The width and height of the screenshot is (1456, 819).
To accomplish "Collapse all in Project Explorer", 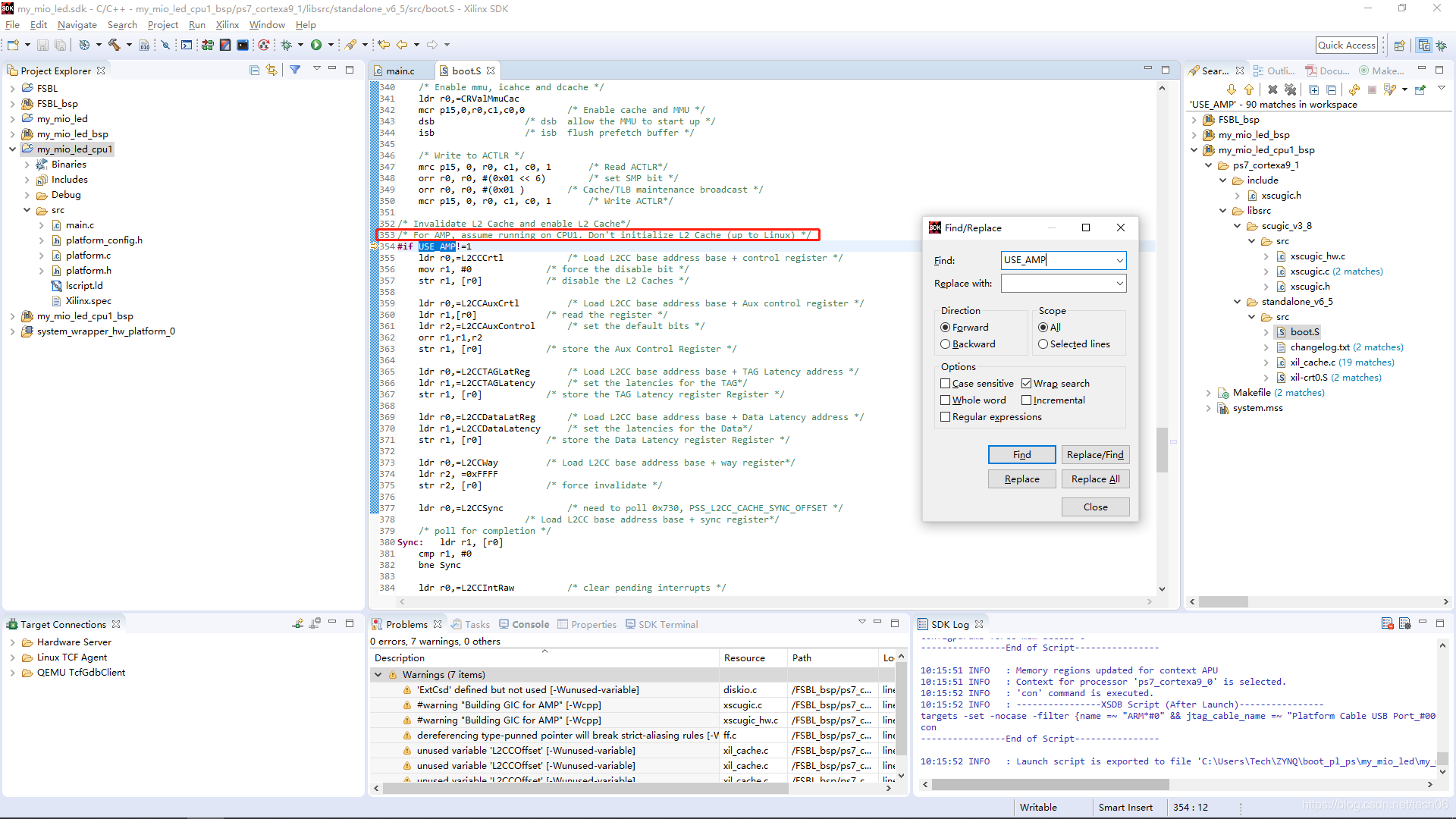I will [254, 70].
